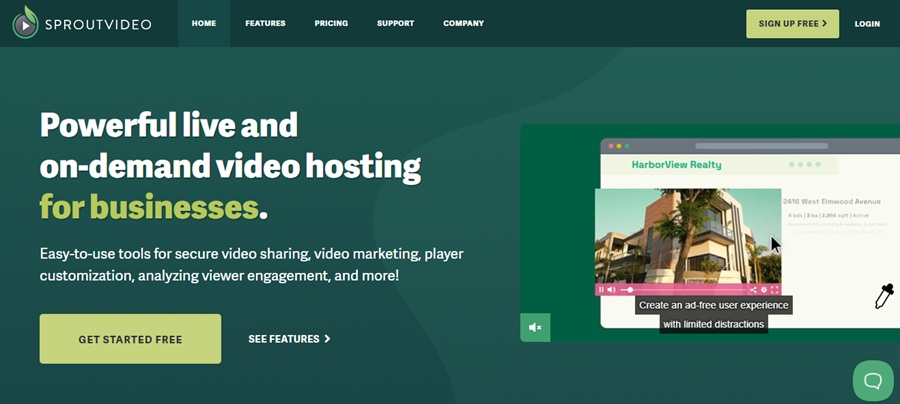
Task: Unmute the demo video with muted speaker button
Action: [535, 327]
